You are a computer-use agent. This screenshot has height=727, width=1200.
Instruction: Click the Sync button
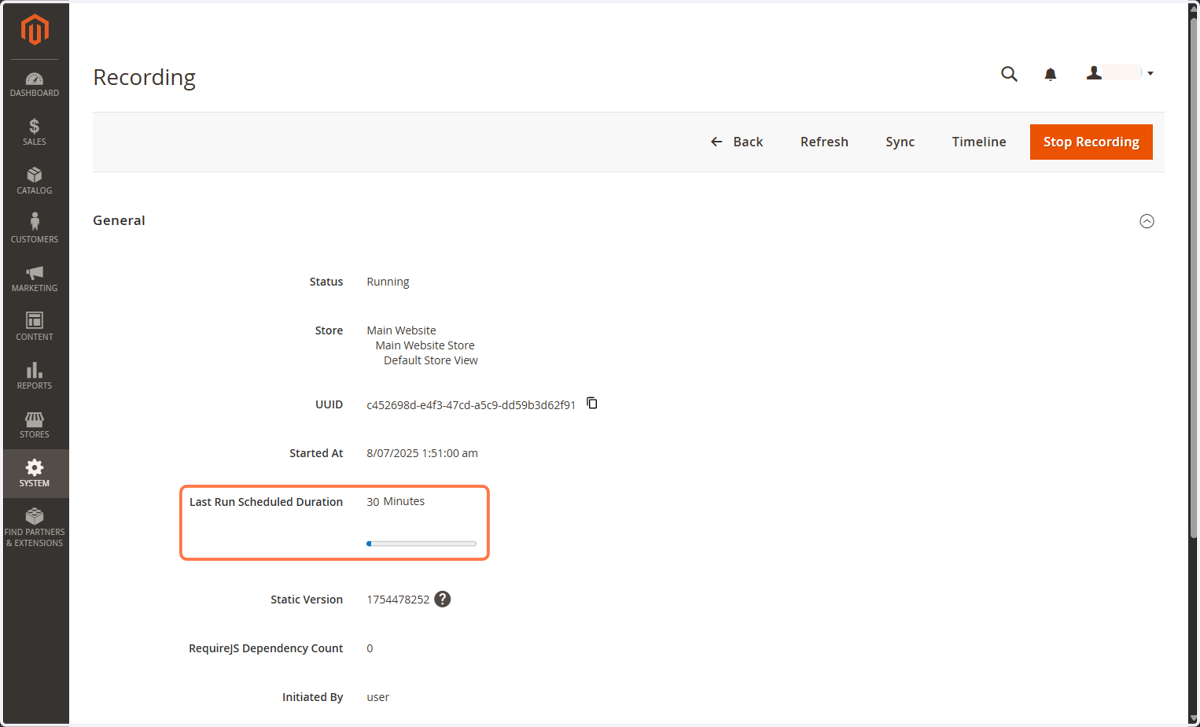point(900,142)
